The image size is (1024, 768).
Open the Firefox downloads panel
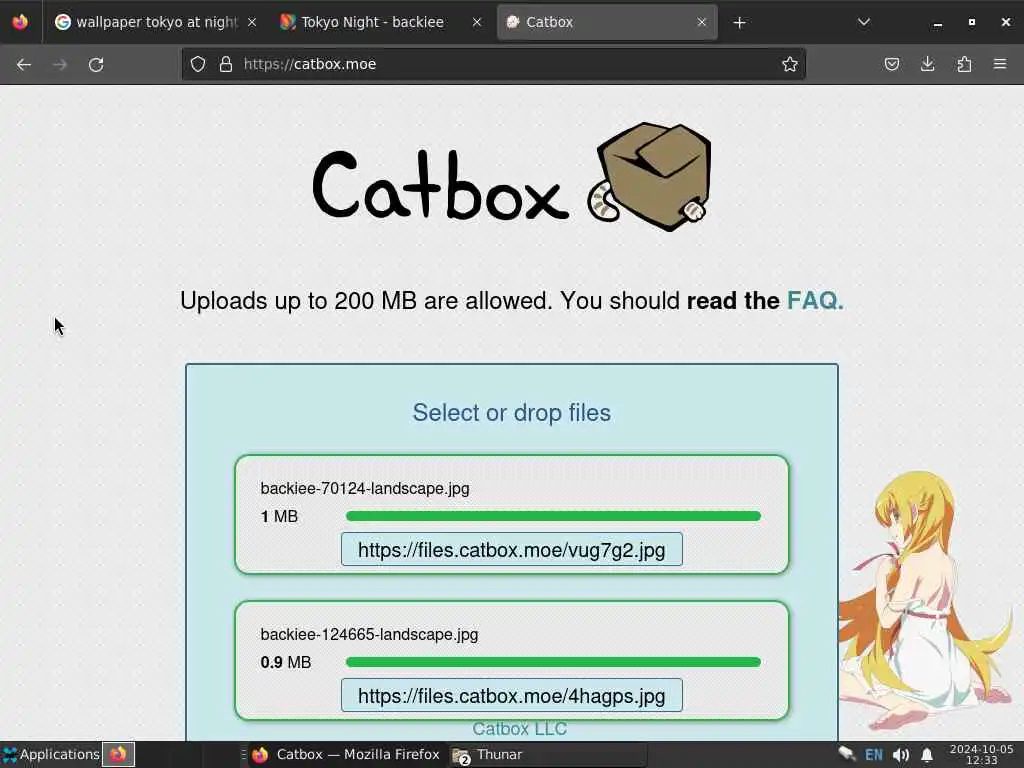click(927, 64)
